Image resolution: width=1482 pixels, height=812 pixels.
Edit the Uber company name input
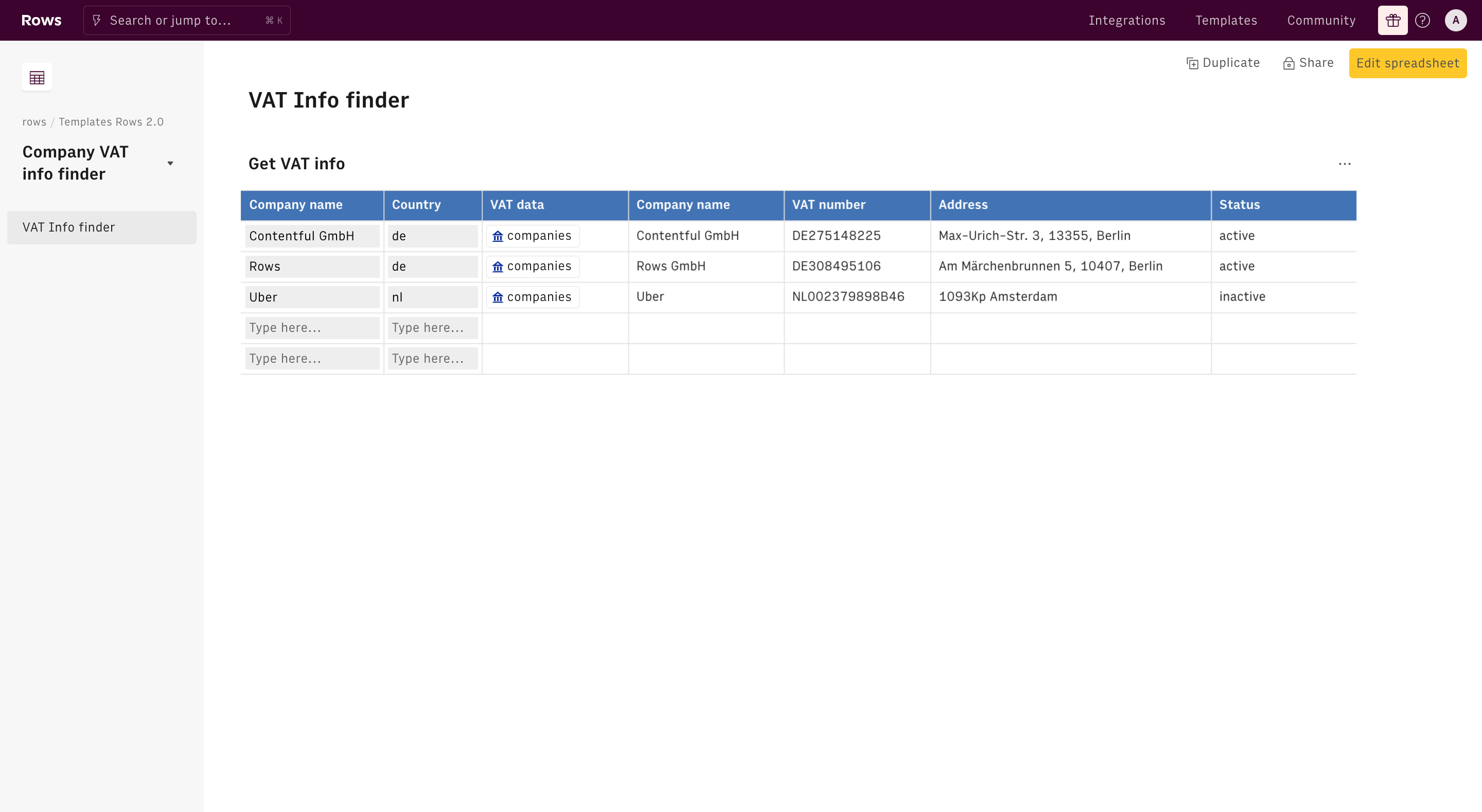click(x=312, y=297)
